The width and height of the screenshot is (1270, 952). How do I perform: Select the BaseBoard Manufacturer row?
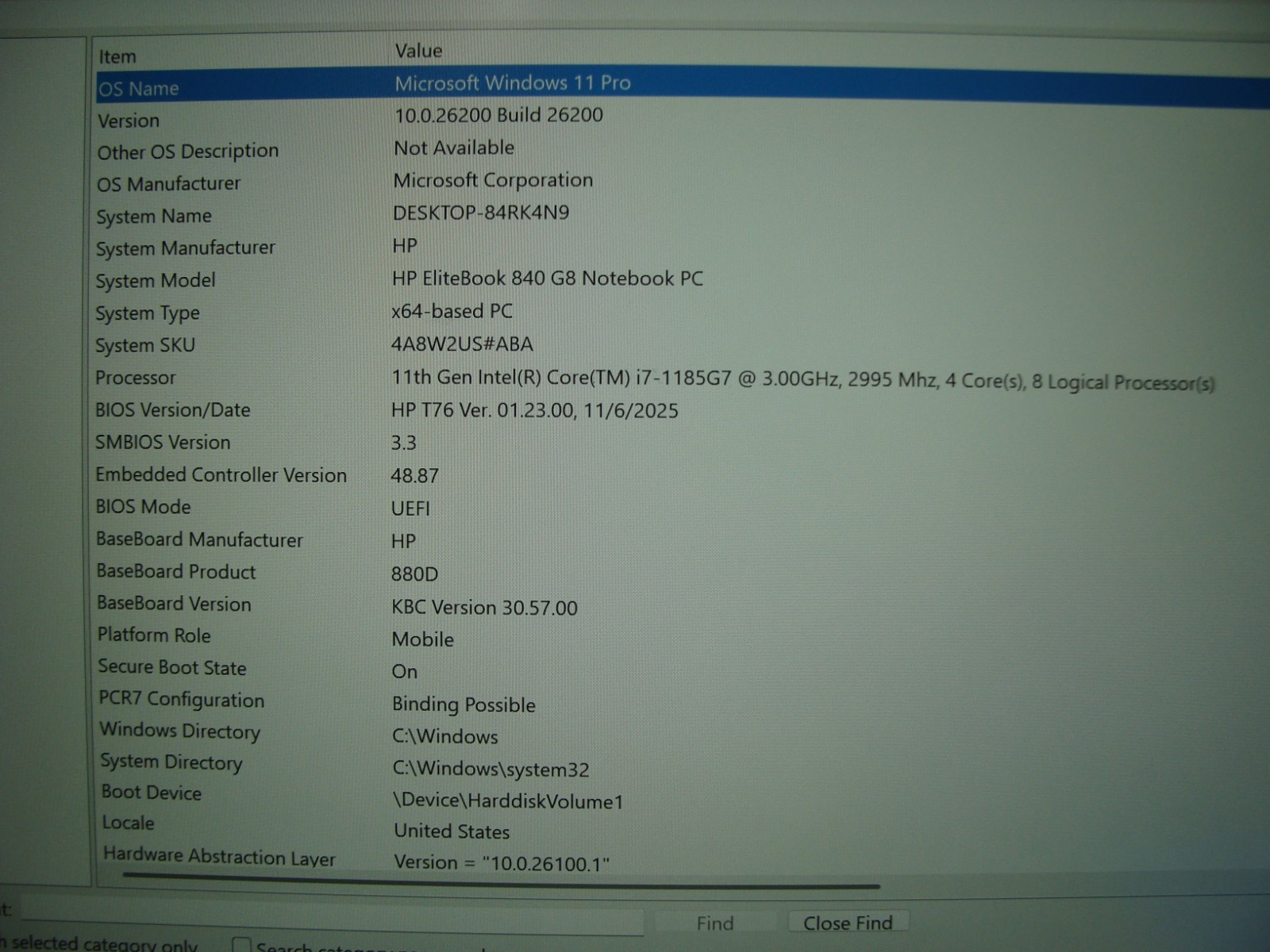(681, 540)
